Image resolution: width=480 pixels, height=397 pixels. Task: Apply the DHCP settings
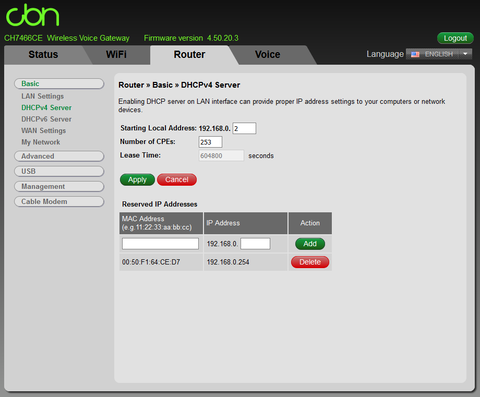click(137, 180)
